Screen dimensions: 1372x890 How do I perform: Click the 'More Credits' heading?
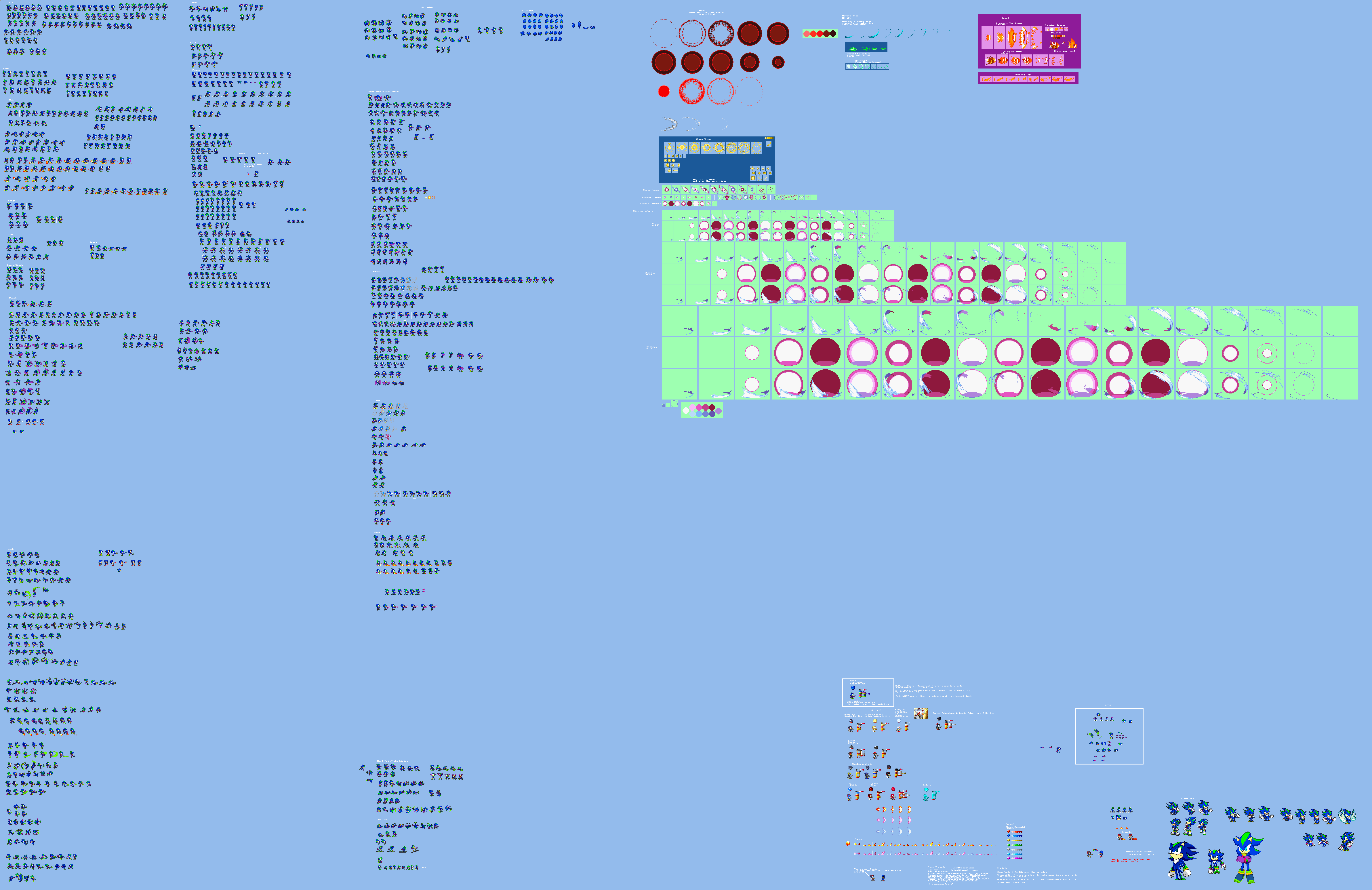pyautogui.click(x=937, y=867)
